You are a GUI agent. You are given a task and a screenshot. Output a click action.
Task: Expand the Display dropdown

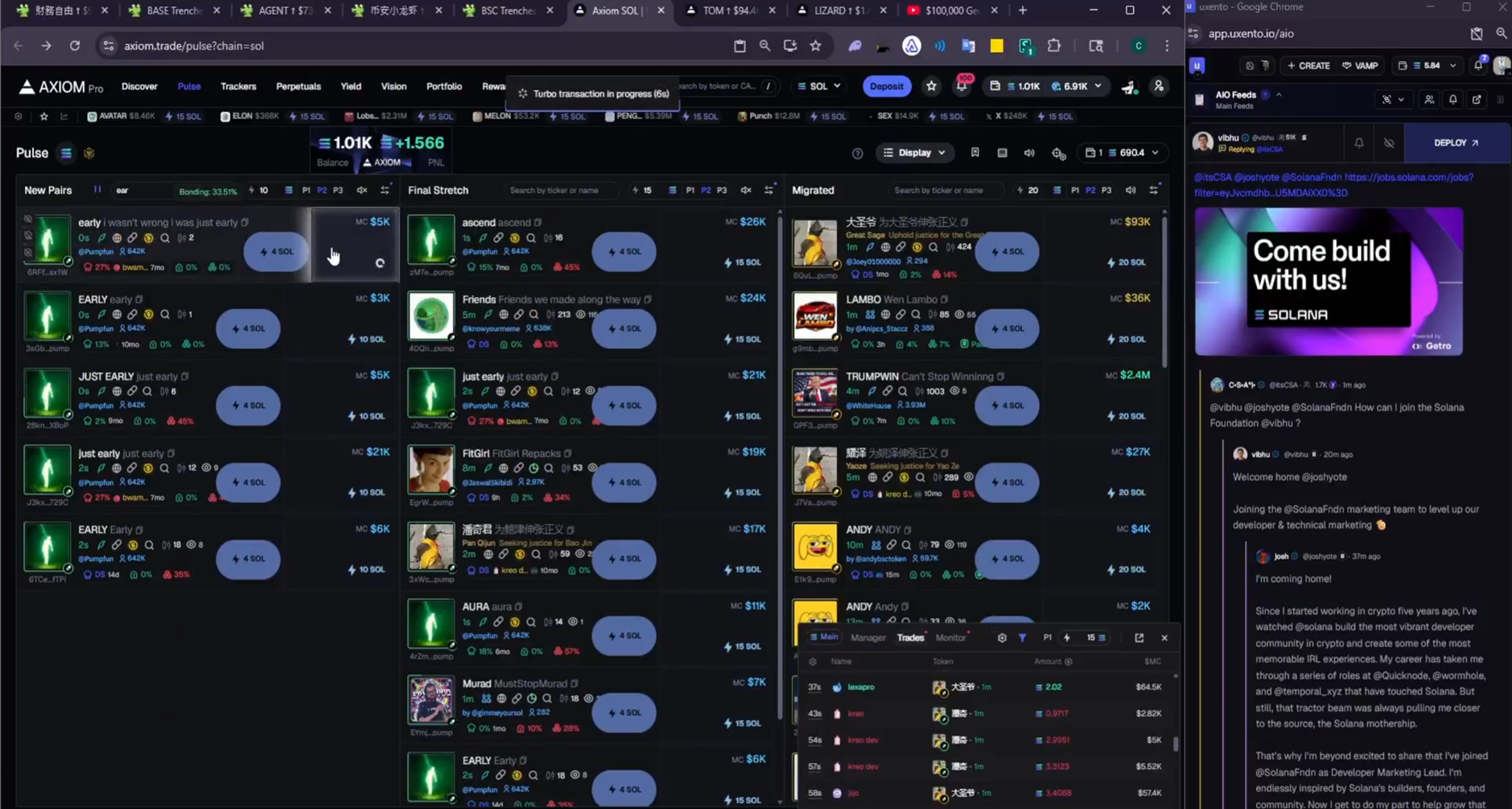pyautogui.click(x=914, y=153)
